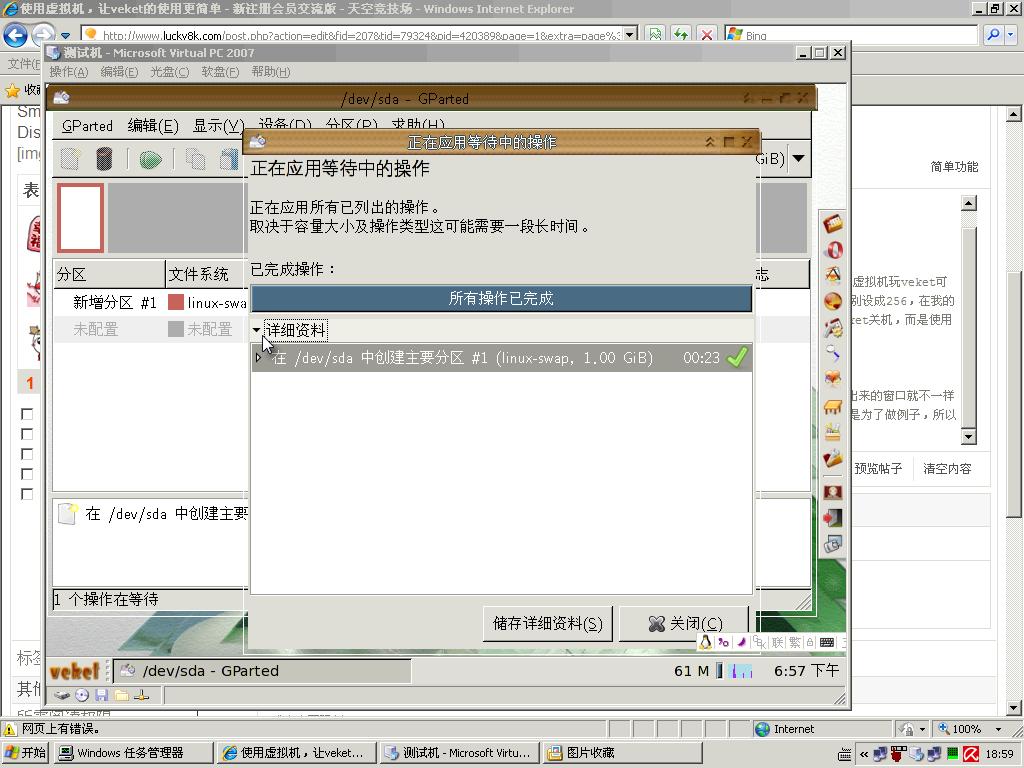Click the /dev/sda - GParted veket taskbar entry

click(x=262, y=671)
